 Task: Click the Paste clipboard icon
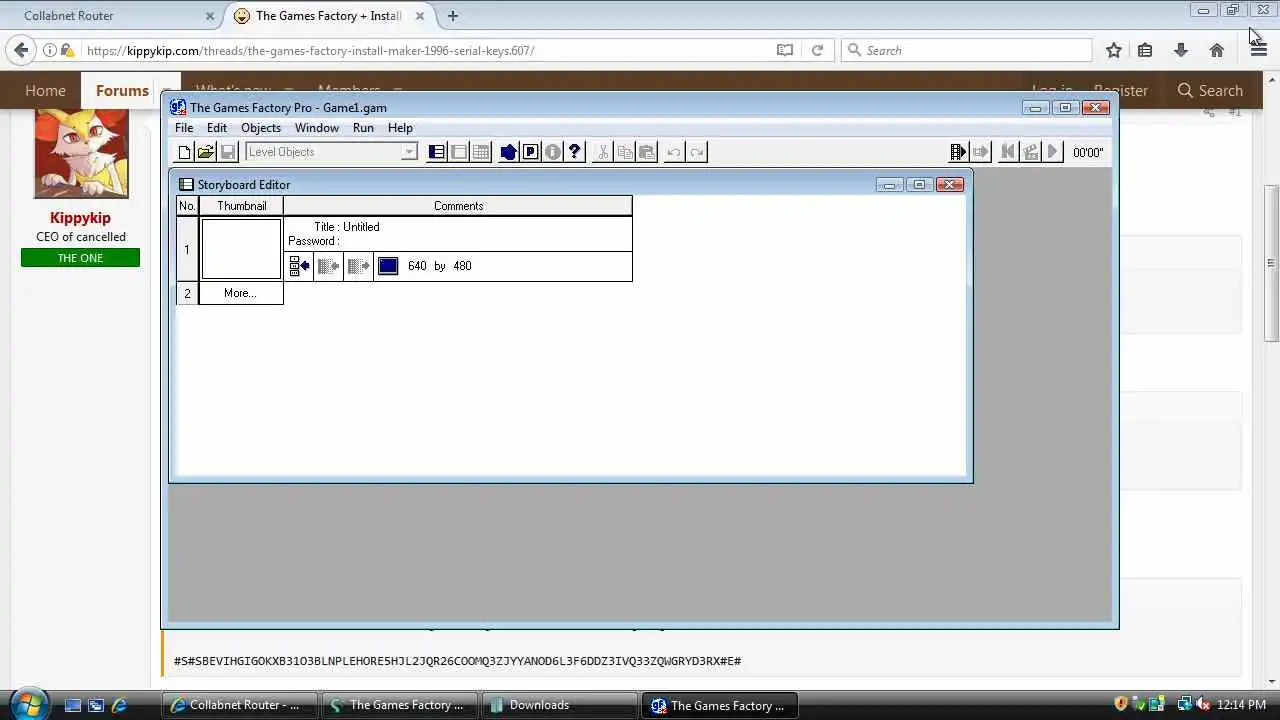click(647, 152)
